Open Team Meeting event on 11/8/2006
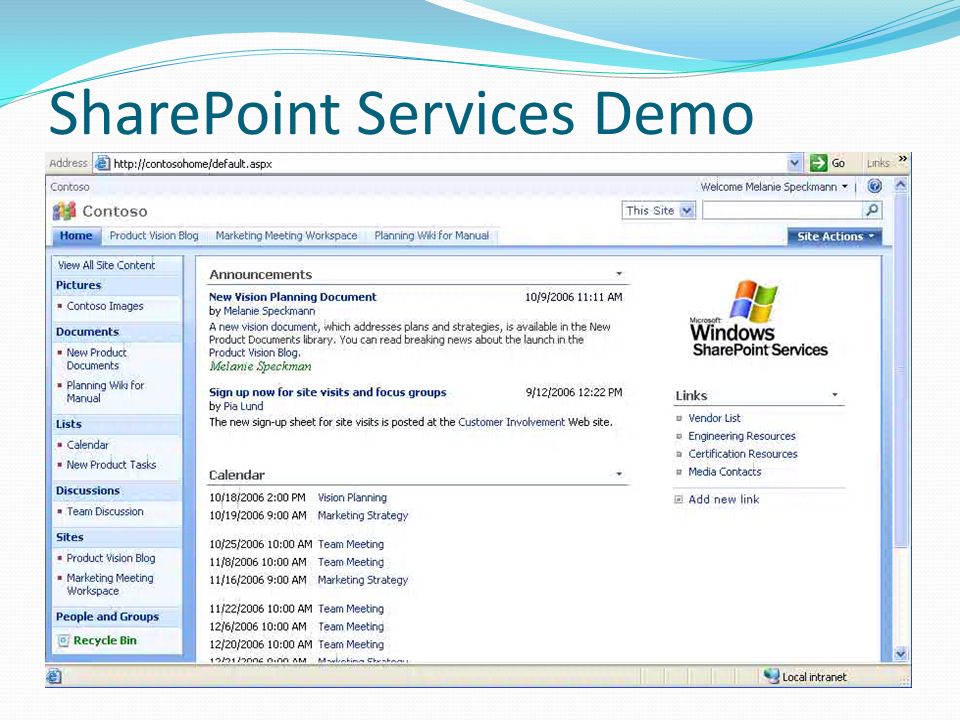This screenshot has width=960, height=720. (x=351, y=562)
